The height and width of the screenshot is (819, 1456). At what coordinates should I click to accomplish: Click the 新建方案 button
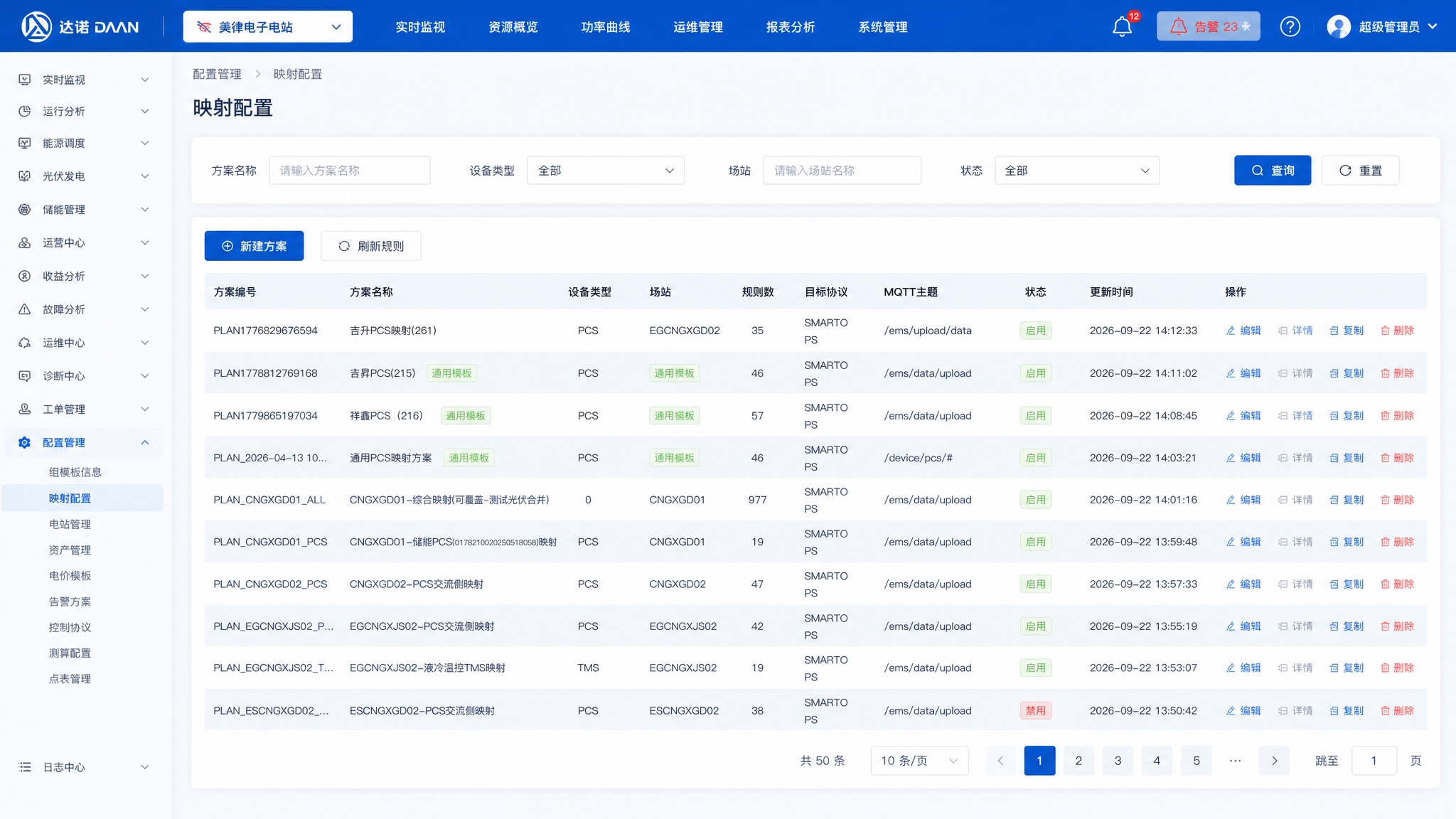point(254,246)
